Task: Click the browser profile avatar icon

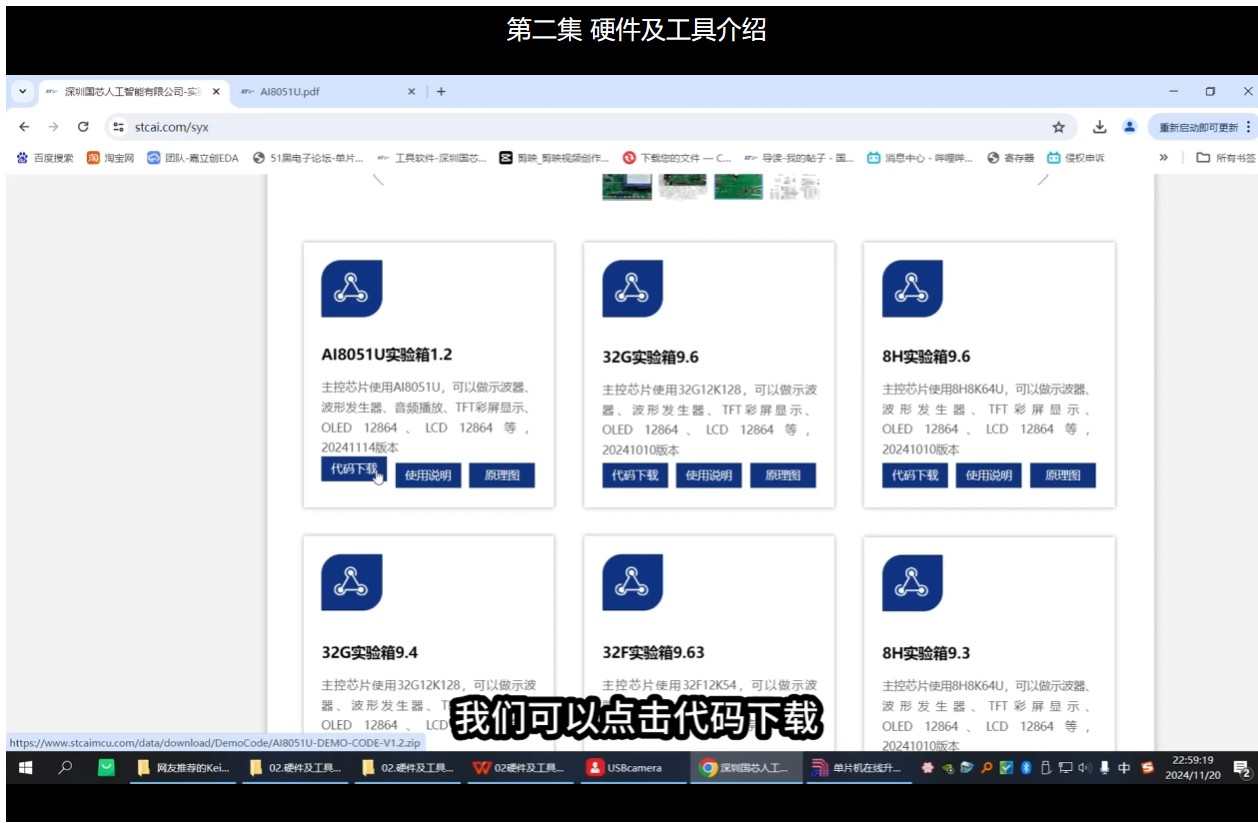Action: 1129,127
